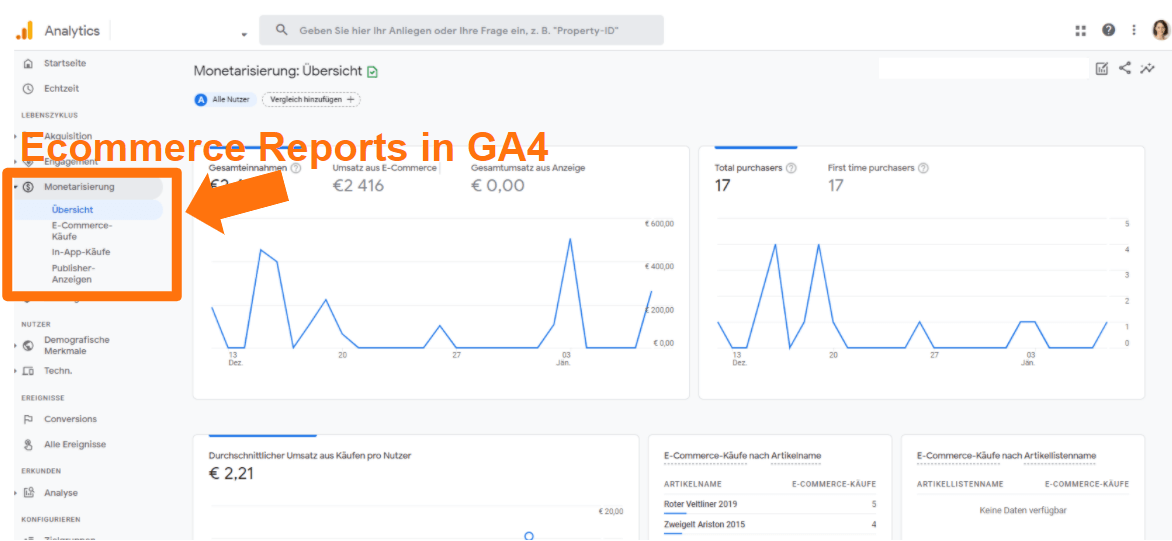Click the Techn. devices icon
The width and height of the screenshot is (1172, 541).
click(x=28, y=371)
